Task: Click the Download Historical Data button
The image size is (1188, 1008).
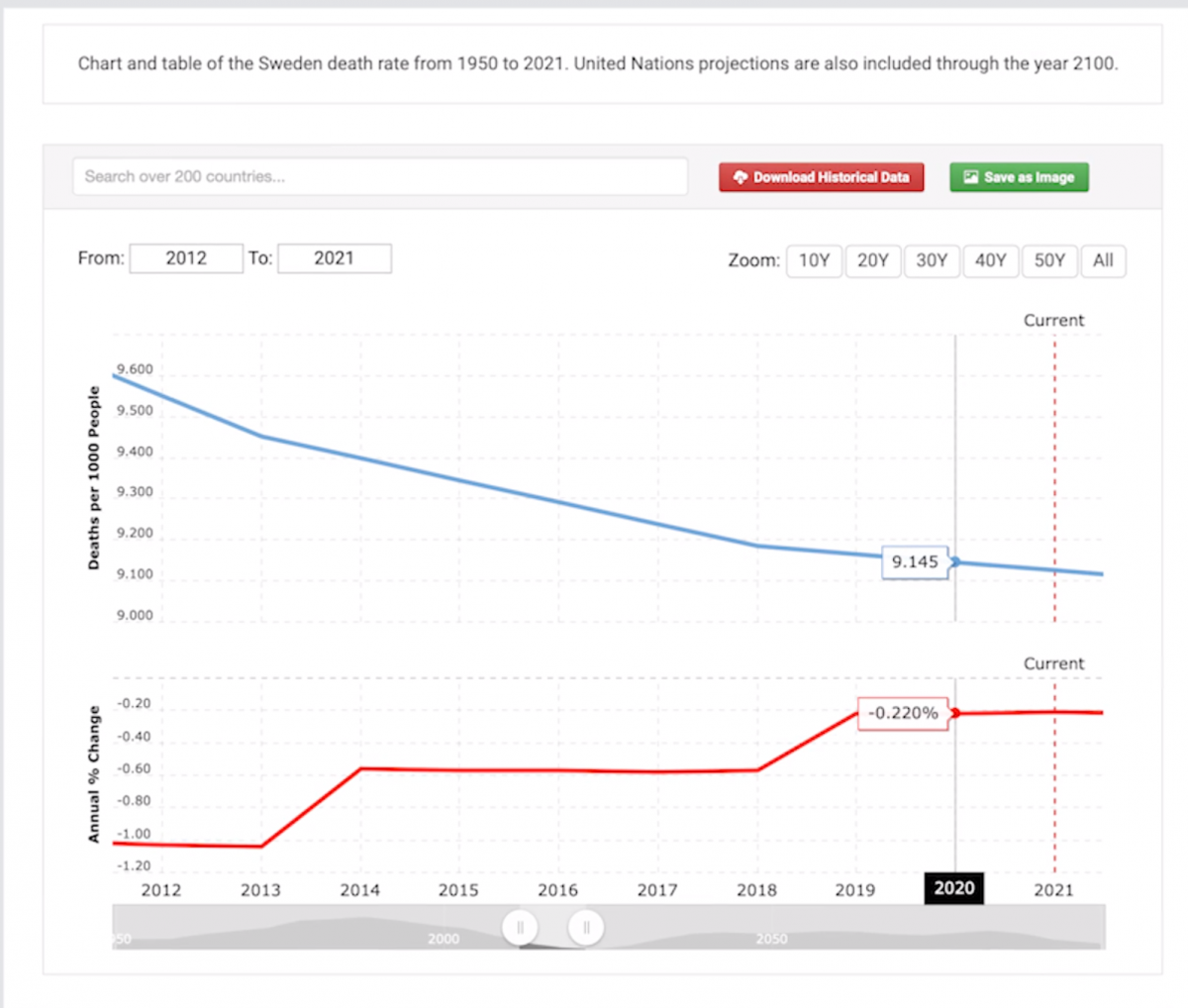Action: (822, 177)
